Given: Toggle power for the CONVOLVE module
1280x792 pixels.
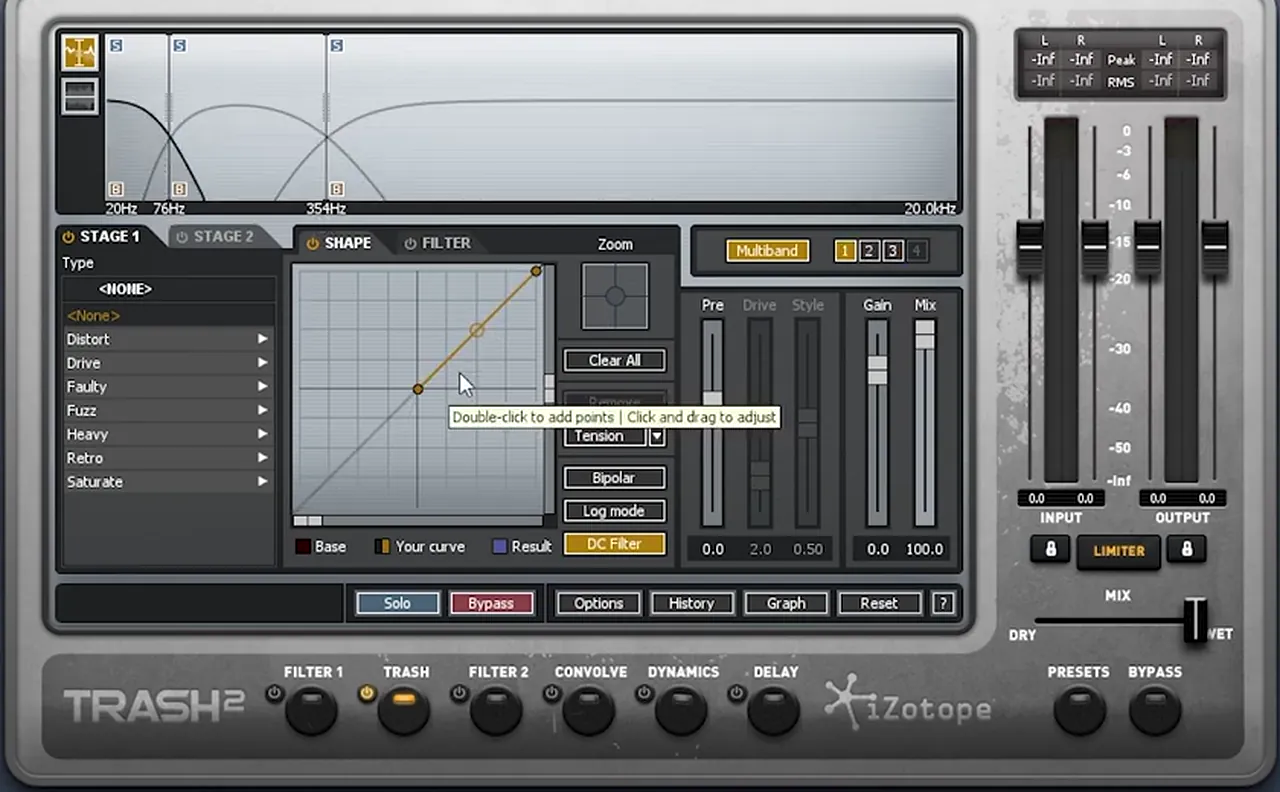Looking at the screenshot, I should pos(551,693).
